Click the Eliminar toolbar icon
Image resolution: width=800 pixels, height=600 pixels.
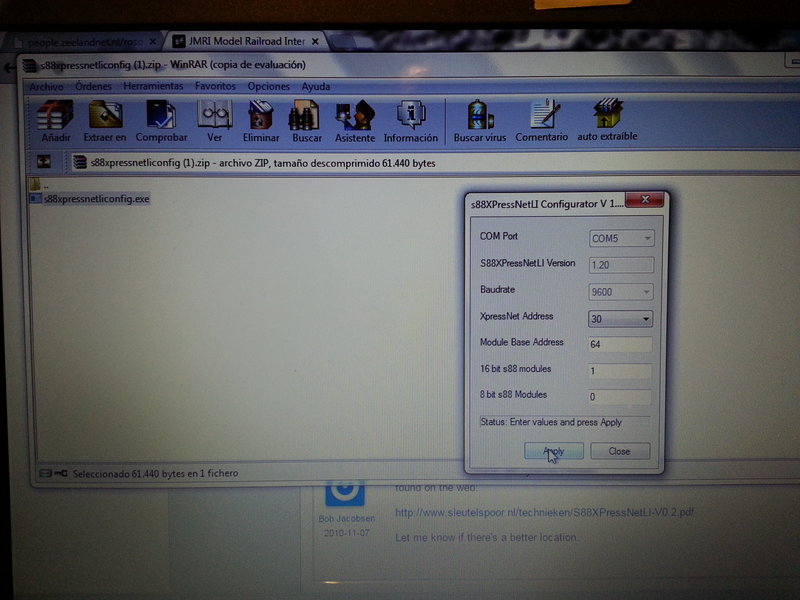(261, 121)
